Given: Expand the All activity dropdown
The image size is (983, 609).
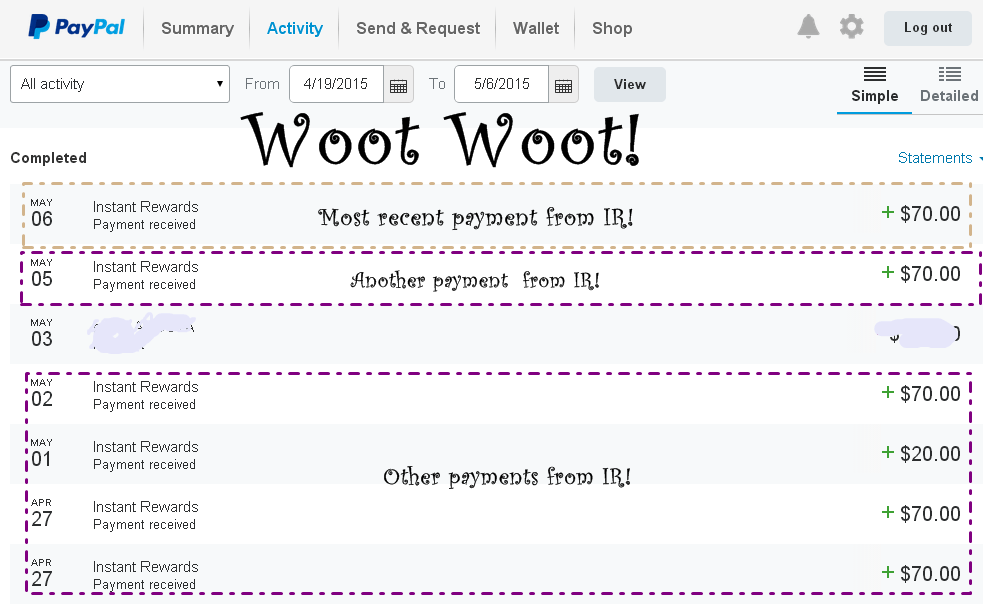Looking at the screenshot, I should point(120,84).
